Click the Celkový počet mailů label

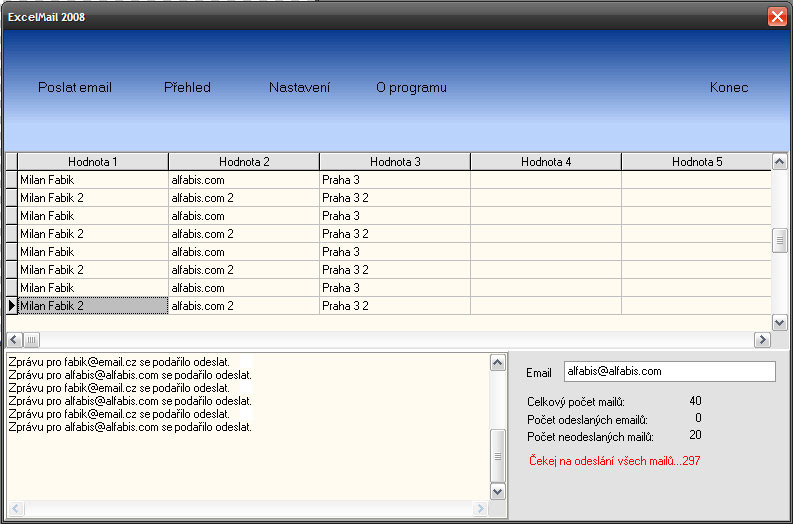point(576,402)
